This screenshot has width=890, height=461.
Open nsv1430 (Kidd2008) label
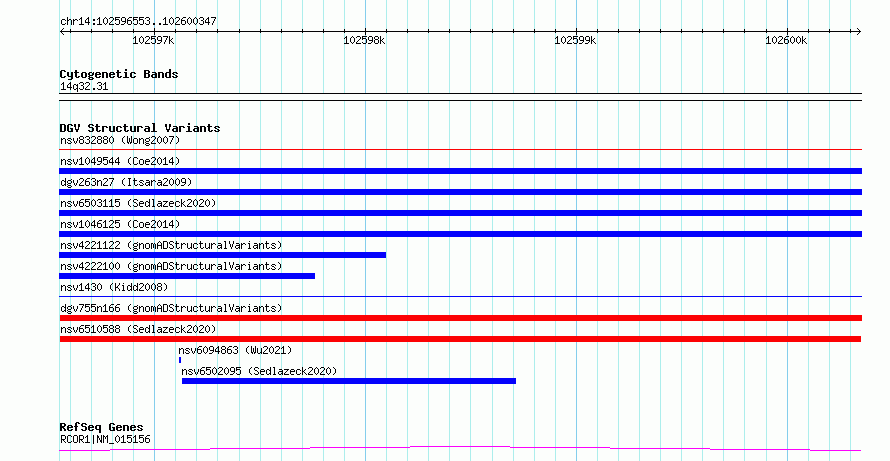click(x=114, y=287)
